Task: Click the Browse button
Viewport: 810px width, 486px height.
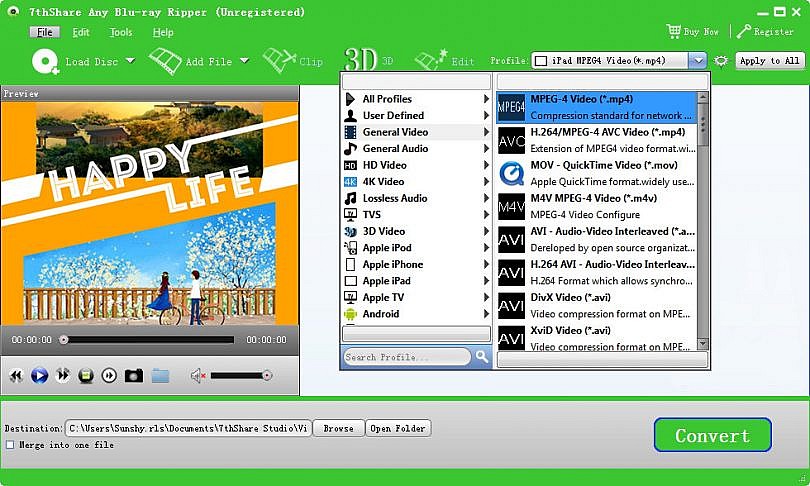Action: (x=338, y=429)
